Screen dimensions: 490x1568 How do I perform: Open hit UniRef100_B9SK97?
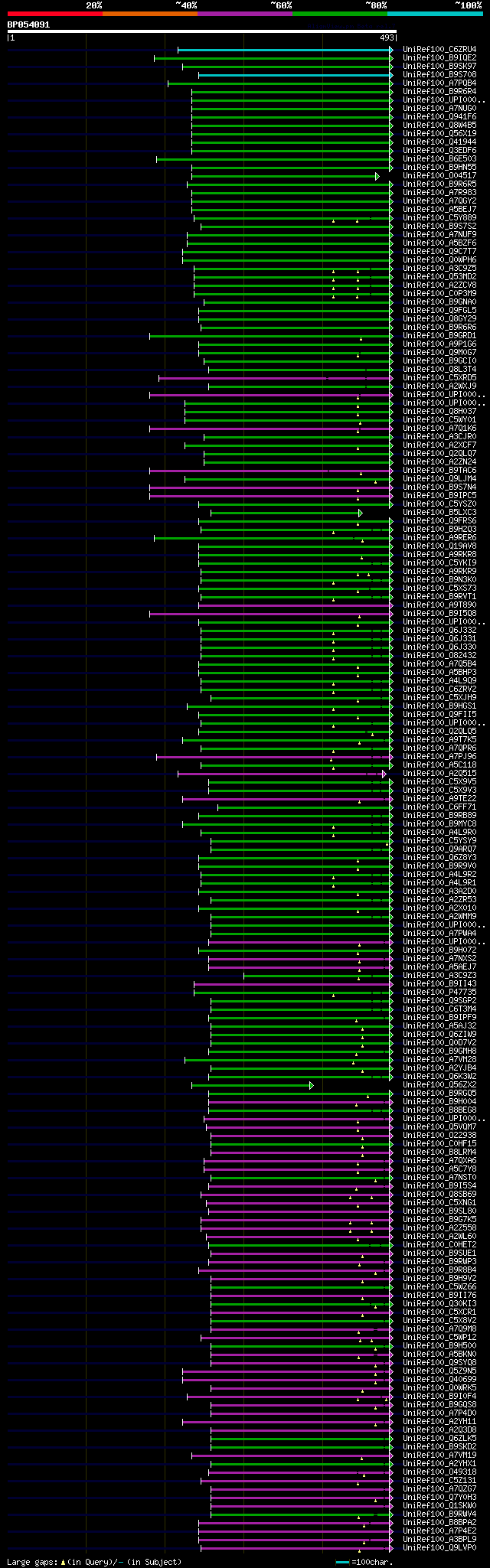point(439,67)
